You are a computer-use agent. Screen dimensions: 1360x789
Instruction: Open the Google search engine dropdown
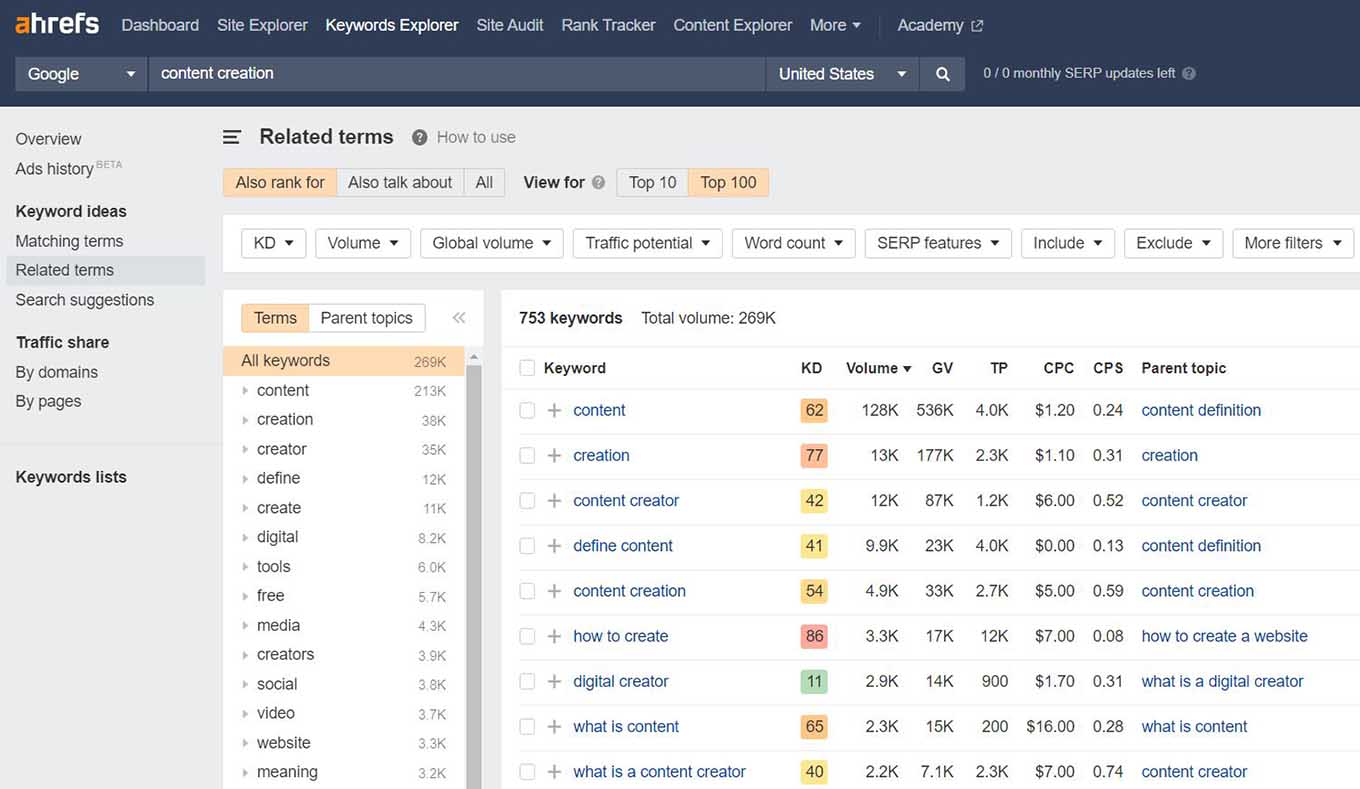81,74
